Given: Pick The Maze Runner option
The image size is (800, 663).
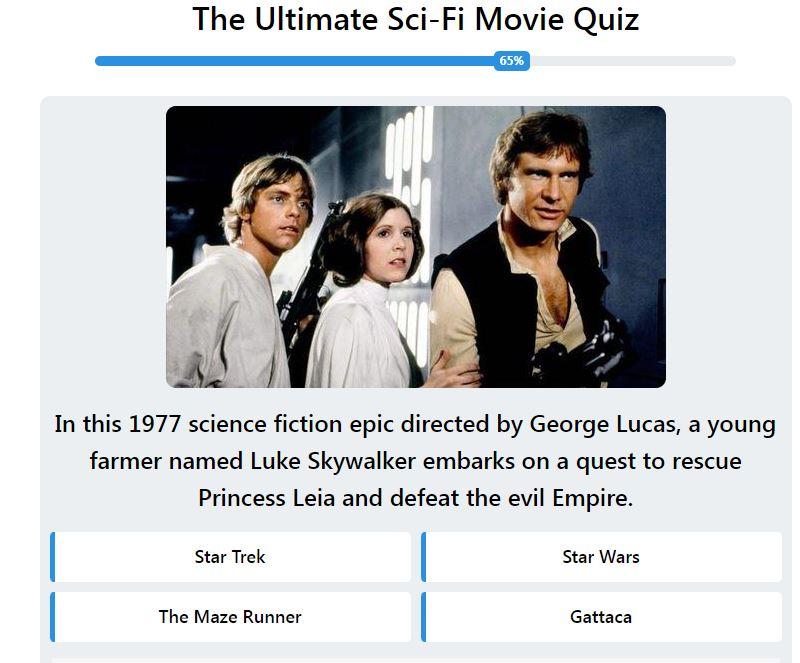Looking at the screenshot, I should point(230,617).
